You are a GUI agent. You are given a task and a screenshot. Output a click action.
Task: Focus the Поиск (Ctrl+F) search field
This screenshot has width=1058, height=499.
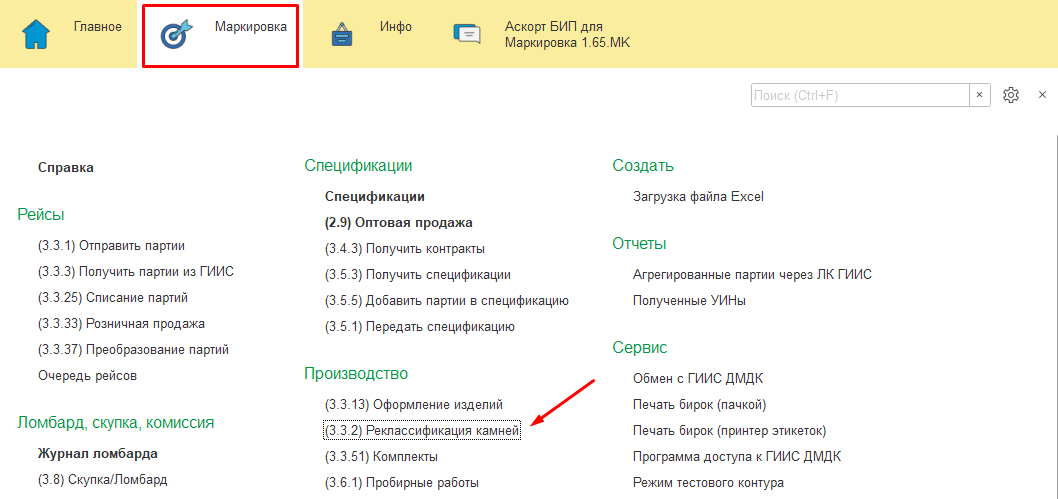(860, 95)
